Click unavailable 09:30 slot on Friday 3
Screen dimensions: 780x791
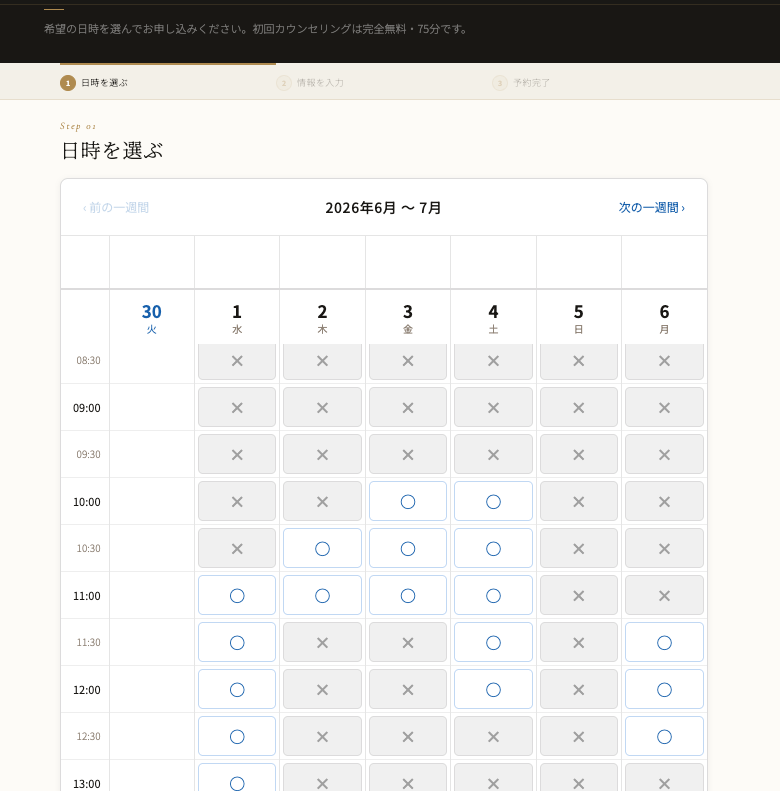coord(408,455)
